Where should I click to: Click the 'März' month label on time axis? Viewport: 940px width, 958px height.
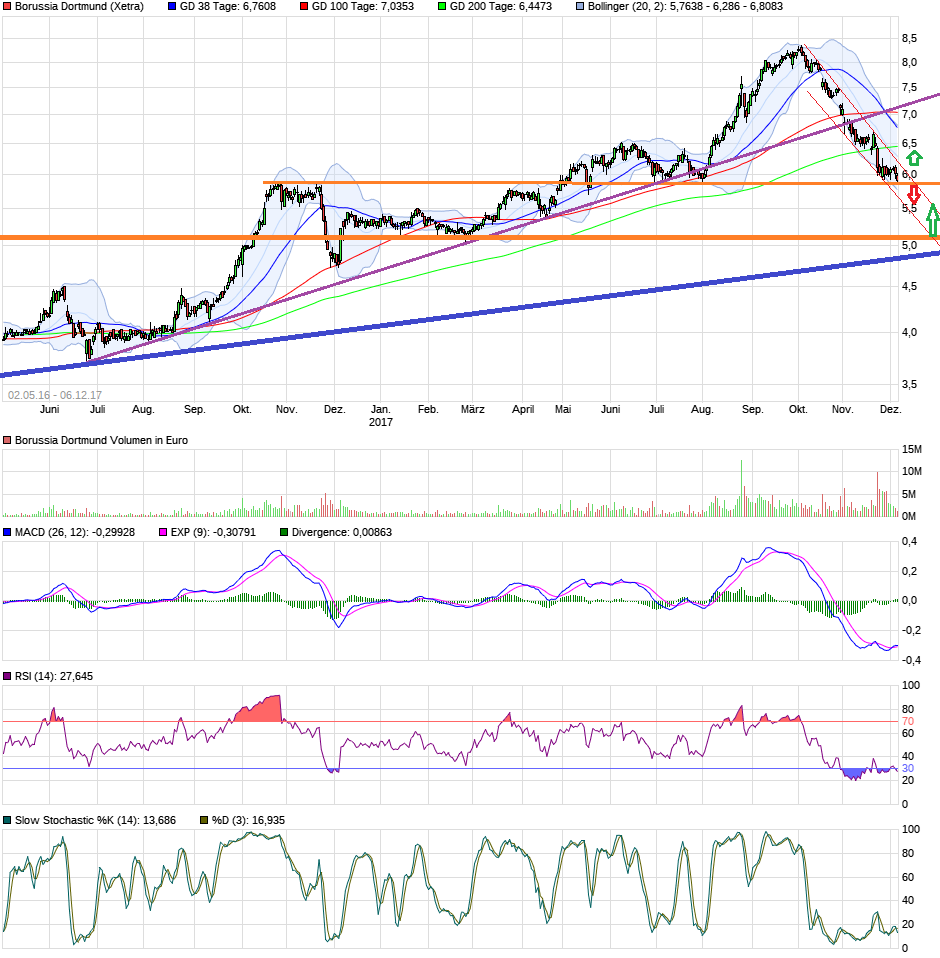tap(473, 409)
